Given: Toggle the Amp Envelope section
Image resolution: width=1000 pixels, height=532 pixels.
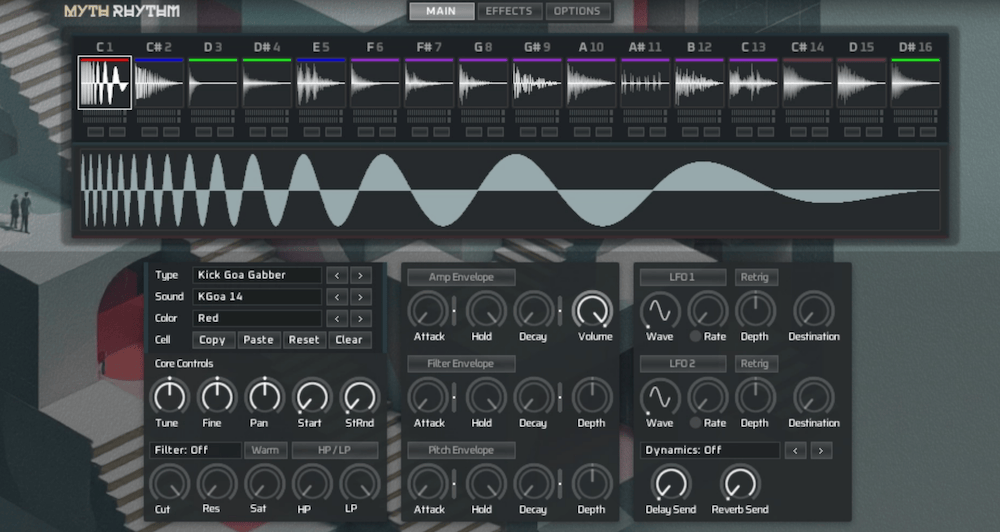Looking at the screenshot, I should (461, 277).
